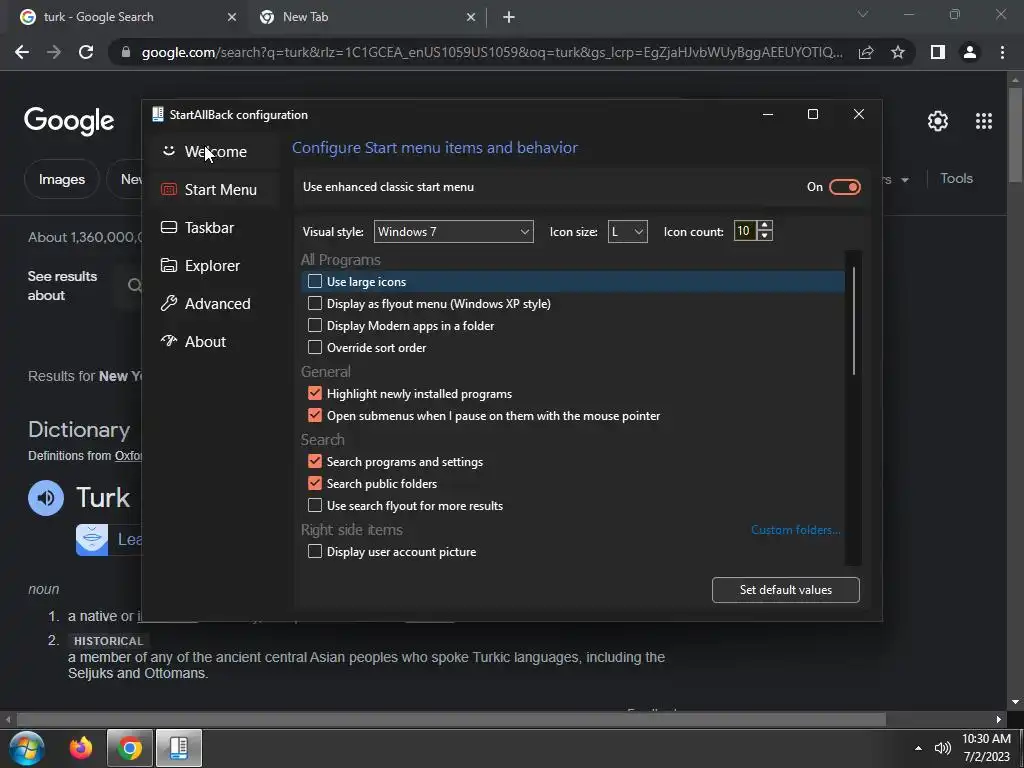Image resolution: width=1024 pixels, height=768 pixels.
Task: Close the turk Google Search tab
Action: [x=232, y=17]
